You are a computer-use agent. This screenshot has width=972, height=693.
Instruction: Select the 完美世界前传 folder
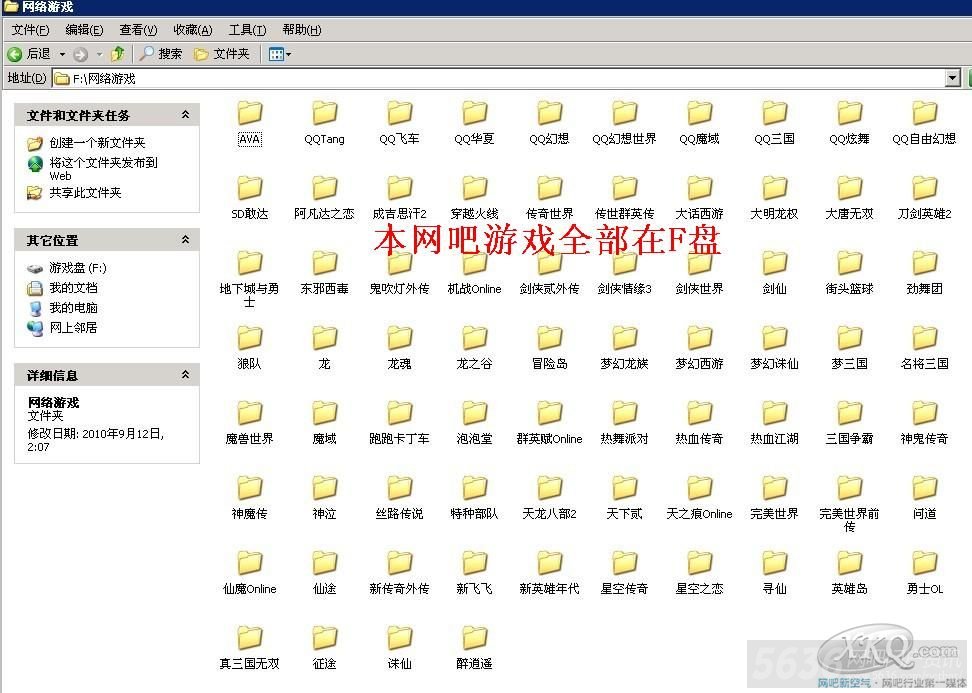849,504
